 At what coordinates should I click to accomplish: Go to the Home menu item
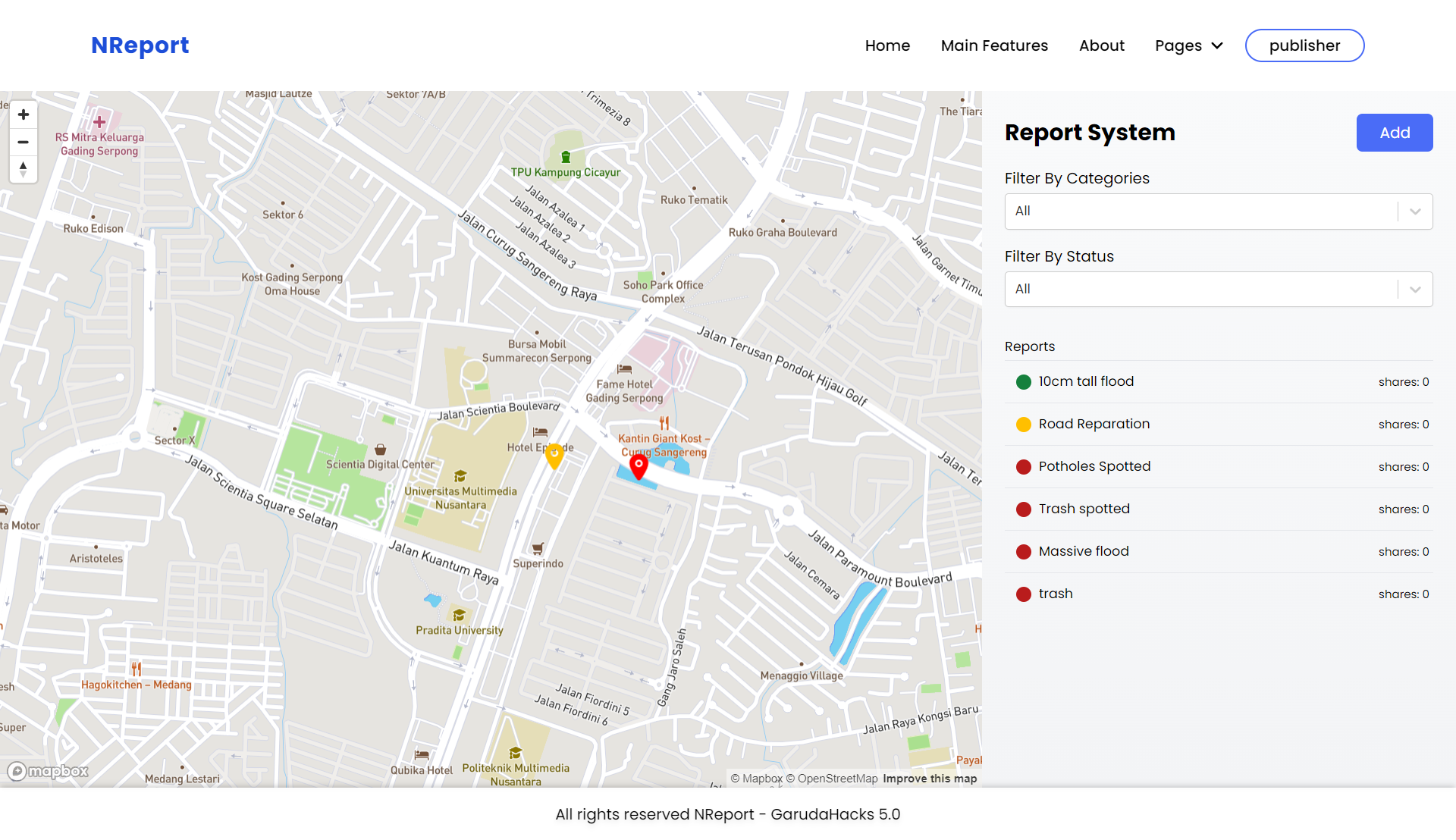point(887,45)
